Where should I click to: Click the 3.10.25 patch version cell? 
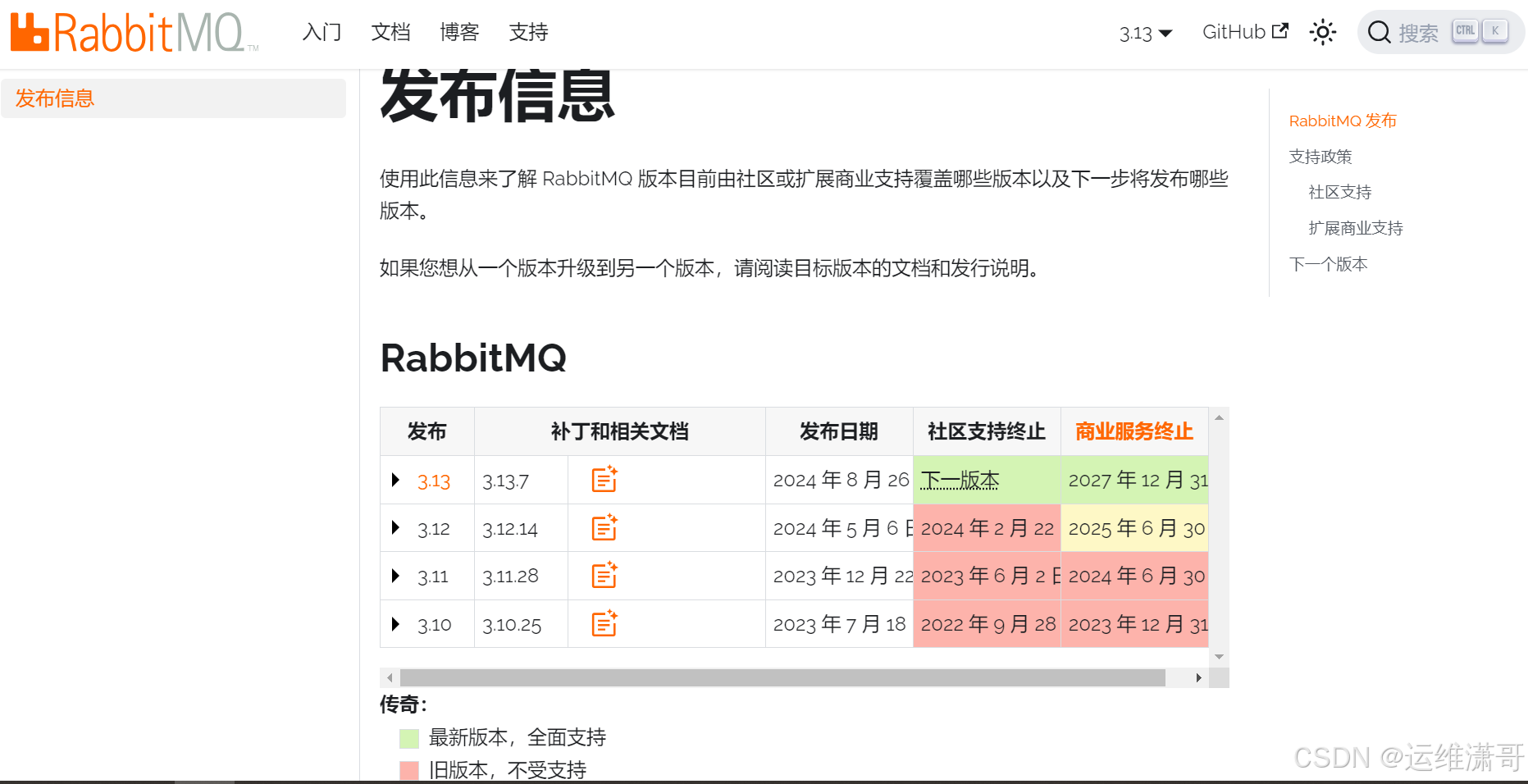[x=521, y=624]
